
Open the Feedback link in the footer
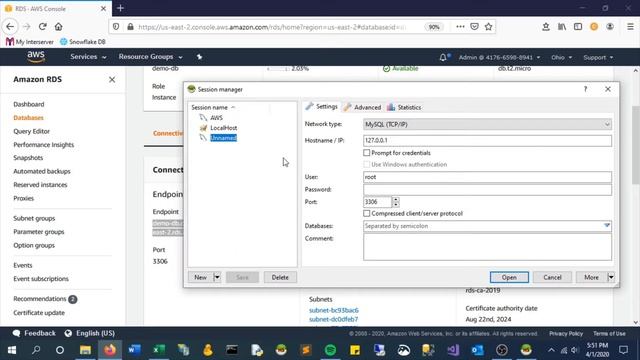tap(34, 333)
